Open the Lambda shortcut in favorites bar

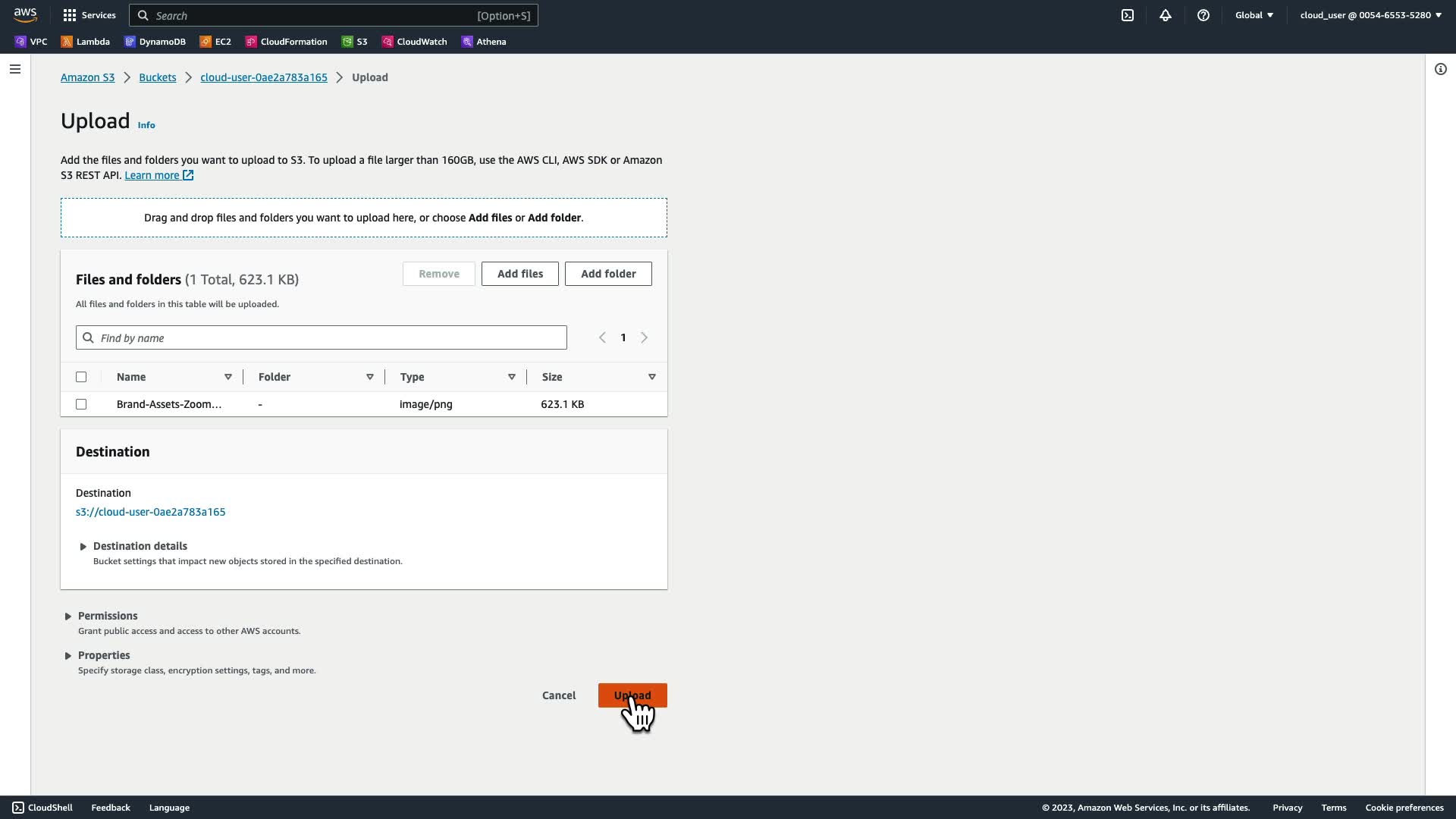[x=86, y=42]
